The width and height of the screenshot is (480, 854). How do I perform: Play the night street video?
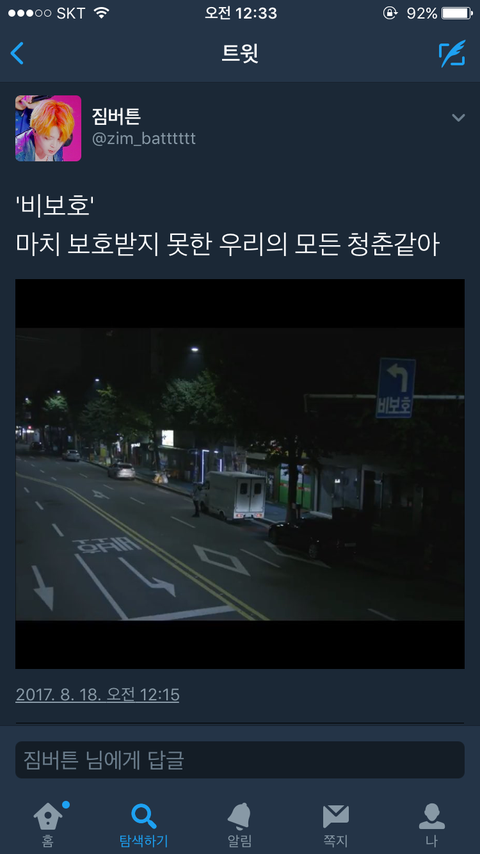pyautogui.click(x=240, y=474)
